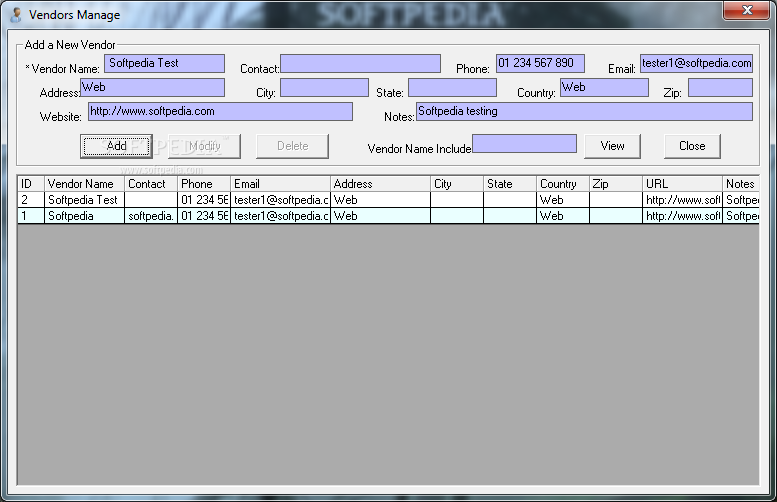This screenshot has height=502, width=777.
Task: Focus the Website input field
Action: click(x=221, y=112)
